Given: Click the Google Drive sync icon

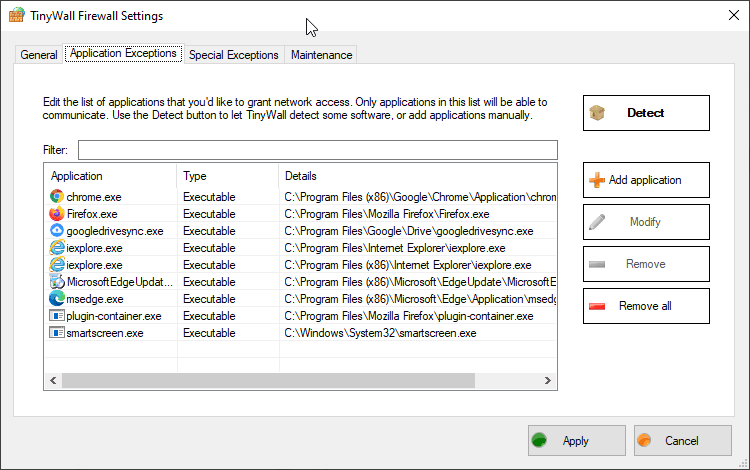Looking at the screenshot, I should point(57,231).
